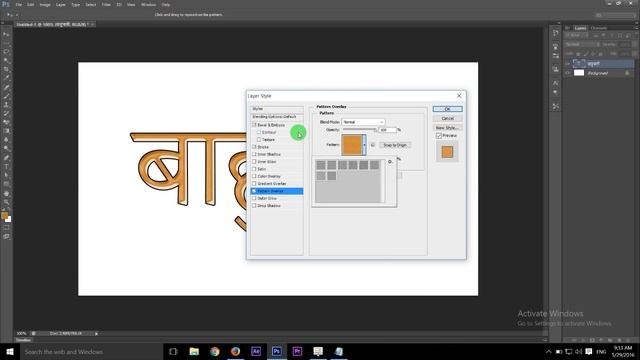Viewport: 640px width, 360px height.
Task: Open Layers panel blend mode dropdown
Action: (x=582, y=44)
